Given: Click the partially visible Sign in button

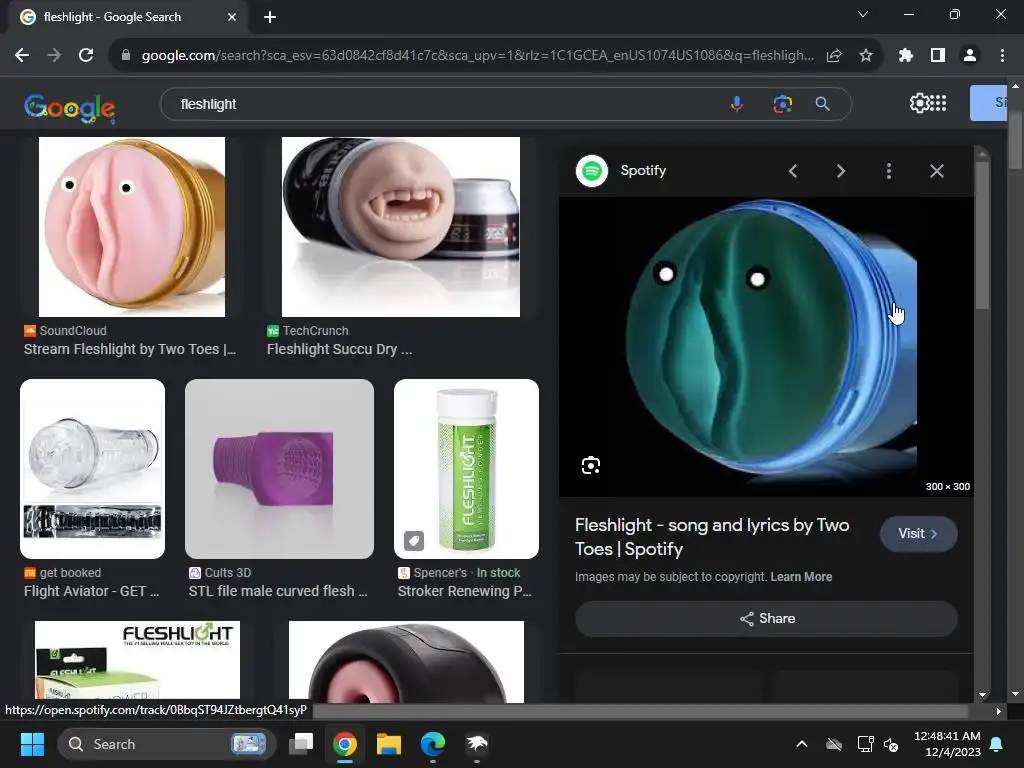Looking at the screenshot, I should pyautogui.click(x=988, y=103).
